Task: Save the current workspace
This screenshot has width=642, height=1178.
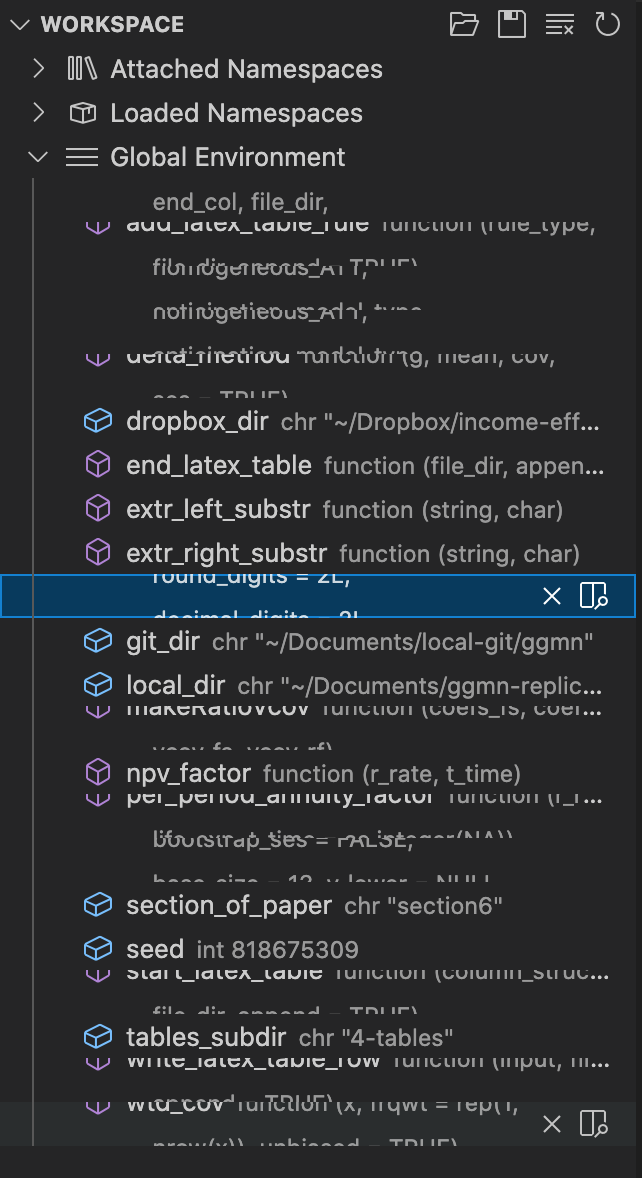Action: 511,24
